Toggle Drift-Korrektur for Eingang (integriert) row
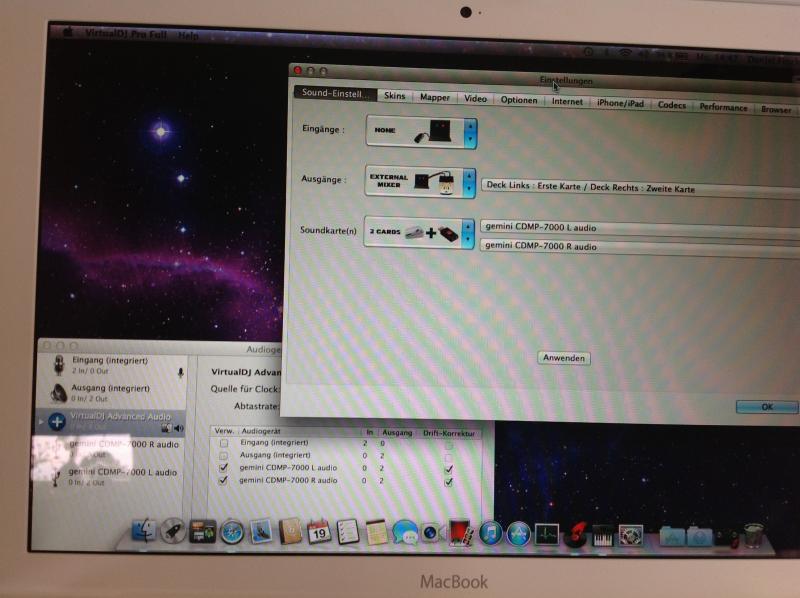This screenshot has width=800, height=598. (x=448, y=445)
